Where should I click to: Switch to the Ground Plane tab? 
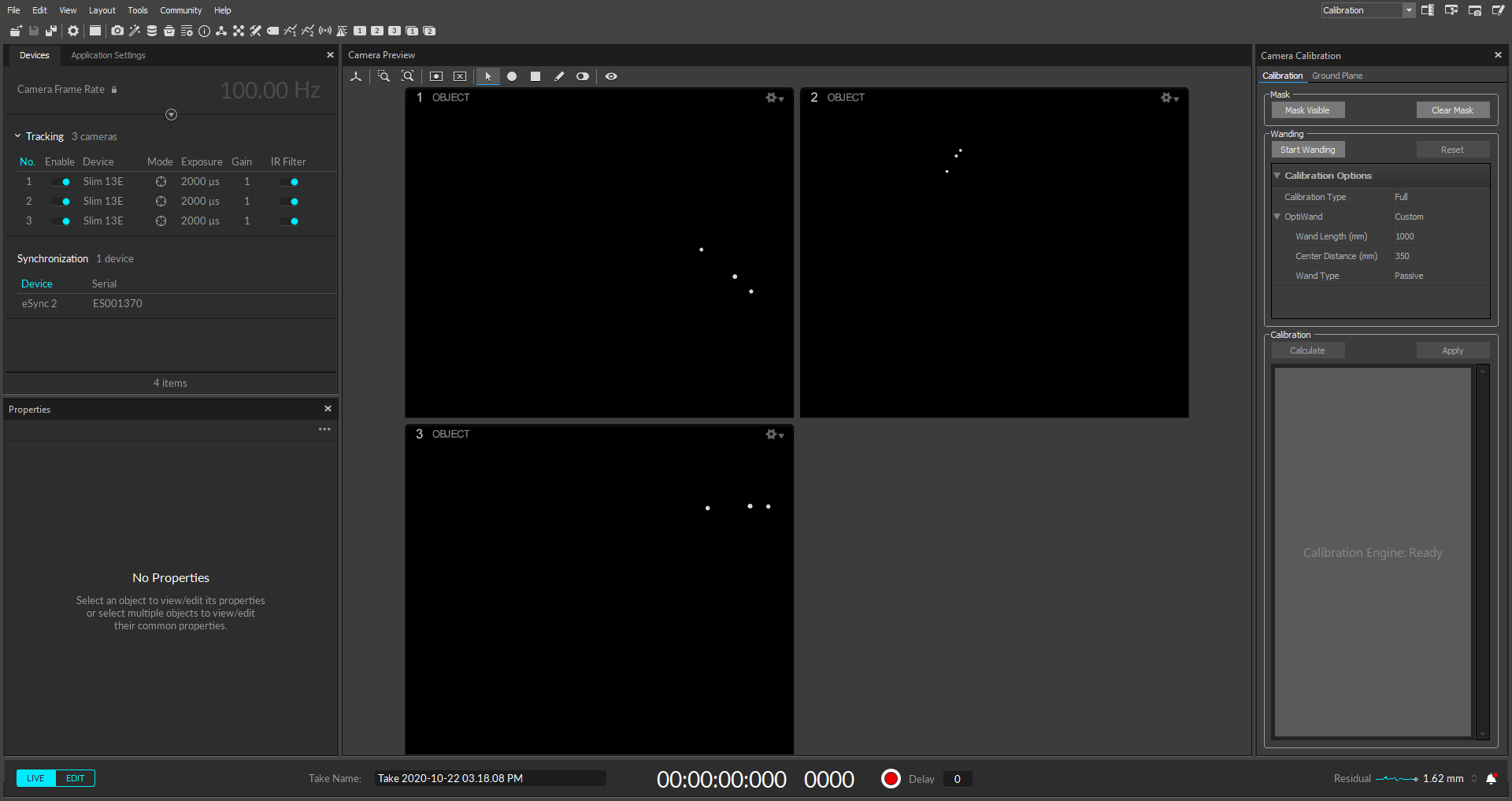tap(1336, 76)
